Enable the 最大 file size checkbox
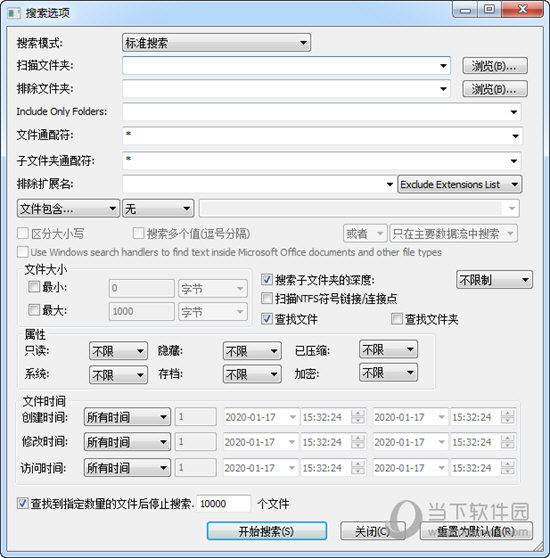 click(34, 310)
